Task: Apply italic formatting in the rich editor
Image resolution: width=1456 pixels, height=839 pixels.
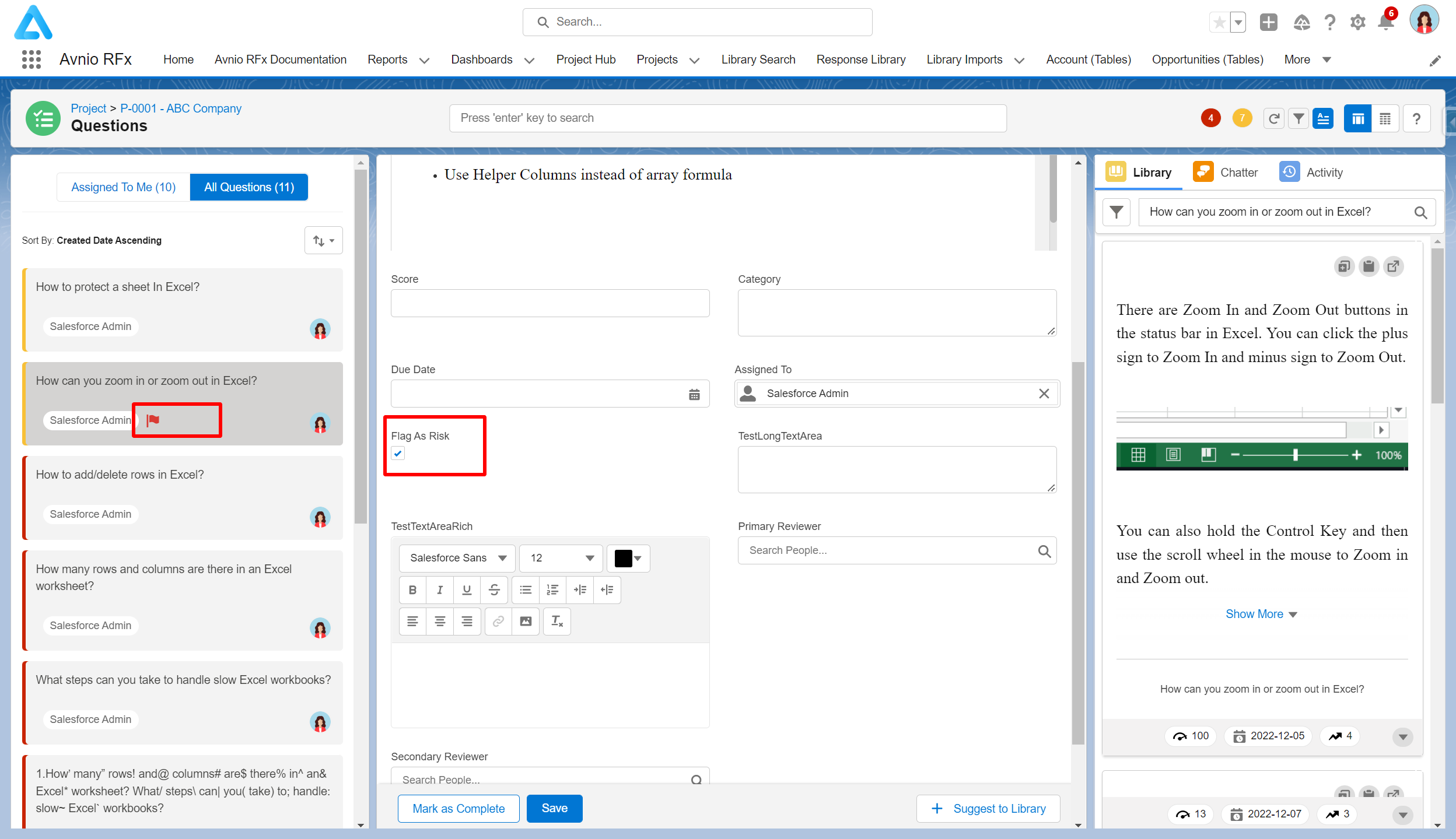Action: pyautogui.click(x=440, y=590)
